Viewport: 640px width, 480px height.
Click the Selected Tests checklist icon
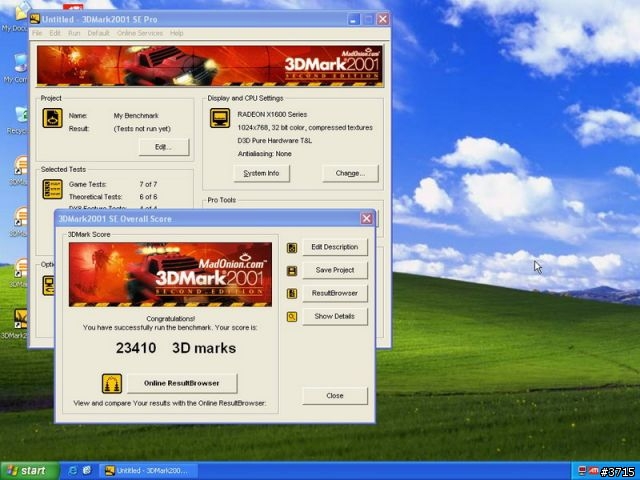point(53,189)
